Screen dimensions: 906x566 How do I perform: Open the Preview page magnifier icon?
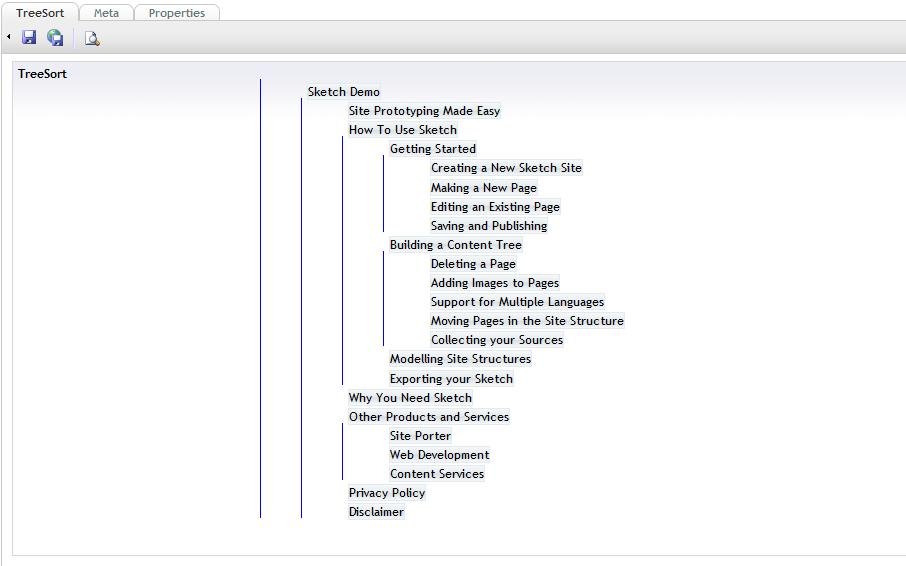pos(92,38)
